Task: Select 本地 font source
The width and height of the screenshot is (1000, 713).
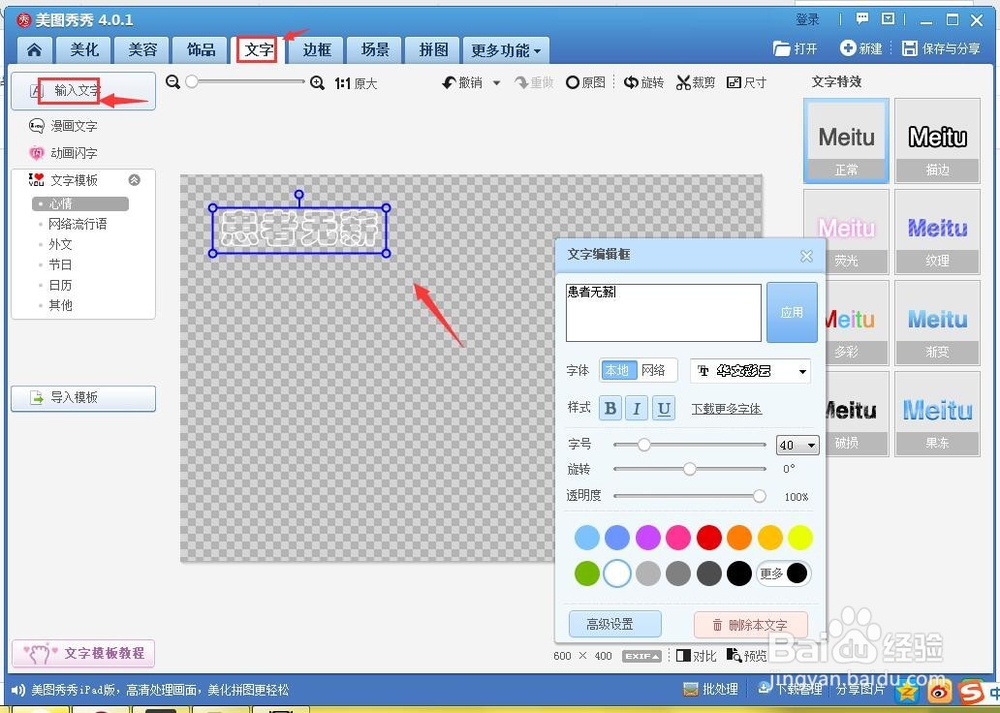Action: point(617,371)
